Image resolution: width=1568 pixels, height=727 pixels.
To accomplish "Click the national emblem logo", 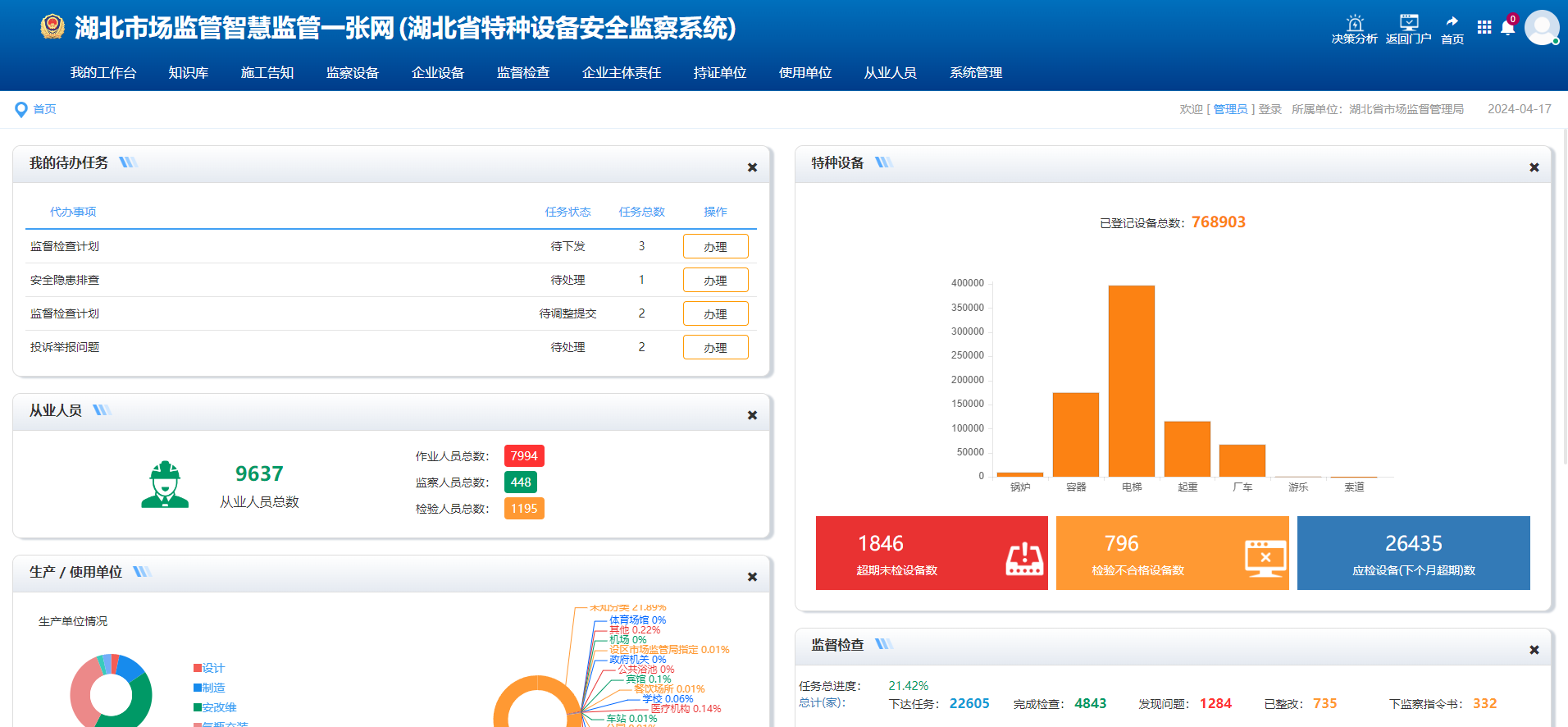I will (52, 27).
